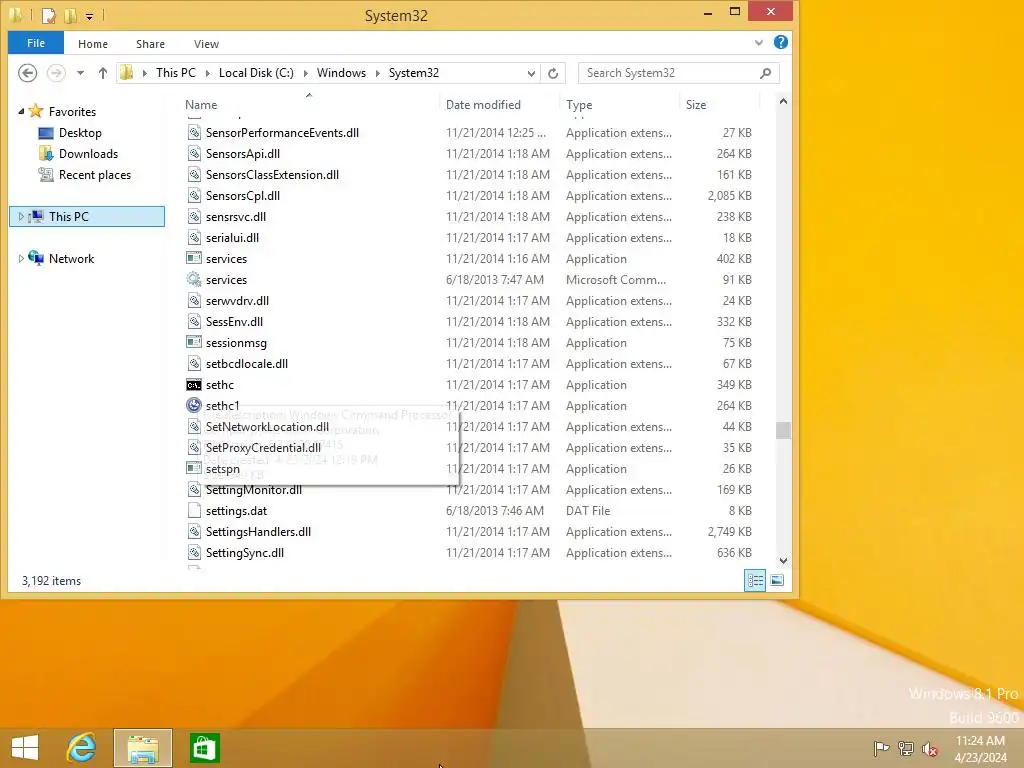1024x768 pixels.
Task: Select the serialui.dll file icon
Action: point(194,238)
